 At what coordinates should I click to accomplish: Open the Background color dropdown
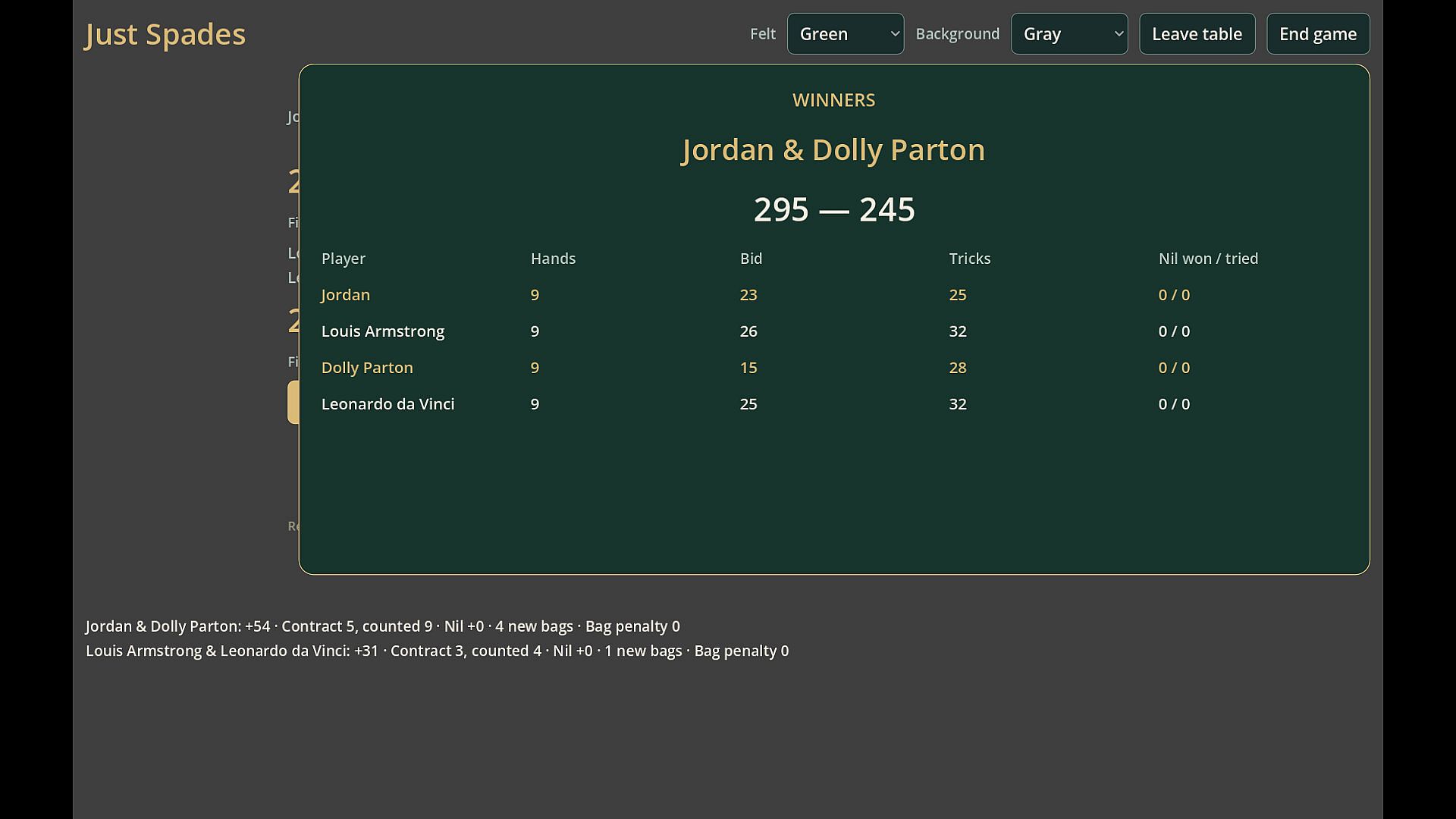(x=1069, y=34)
